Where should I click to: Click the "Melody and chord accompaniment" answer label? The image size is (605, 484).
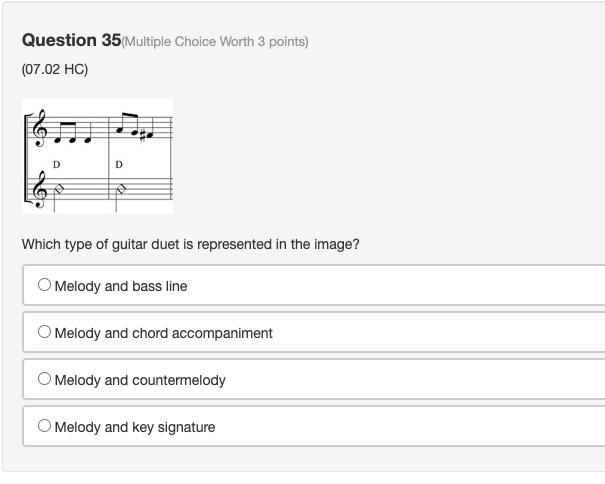tap(164, 333)
